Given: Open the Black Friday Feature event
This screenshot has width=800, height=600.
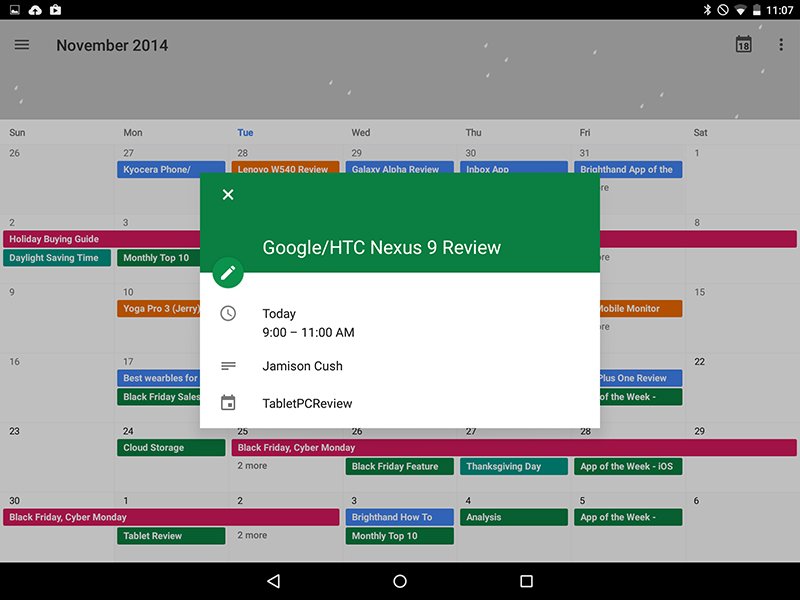Looking at the screenshot, I should coord(399,466).
